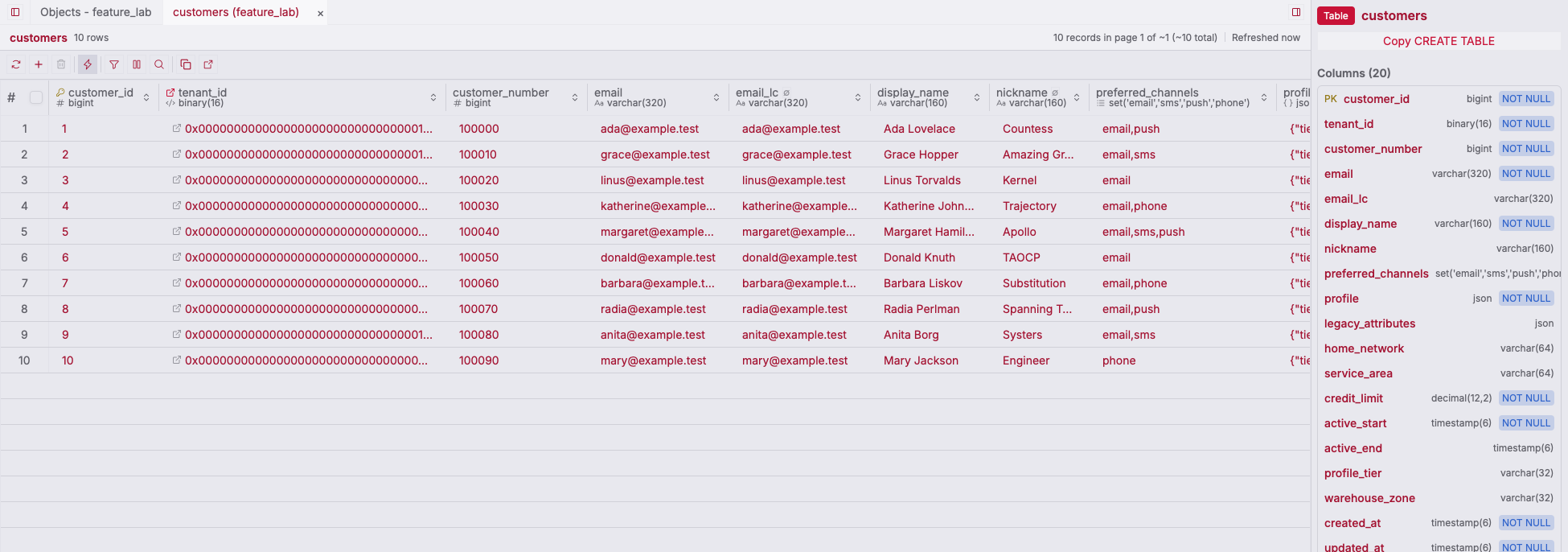Toggle the left sidebar panel icon
The image size is (1568, 552).
point(15,12)
